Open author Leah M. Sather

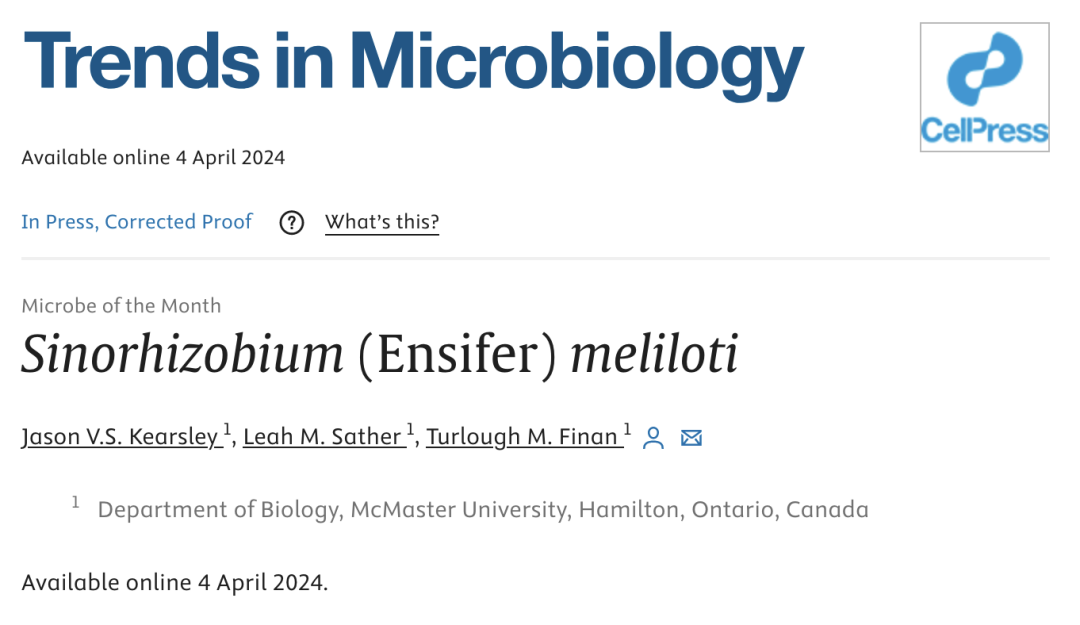[322, 437]
